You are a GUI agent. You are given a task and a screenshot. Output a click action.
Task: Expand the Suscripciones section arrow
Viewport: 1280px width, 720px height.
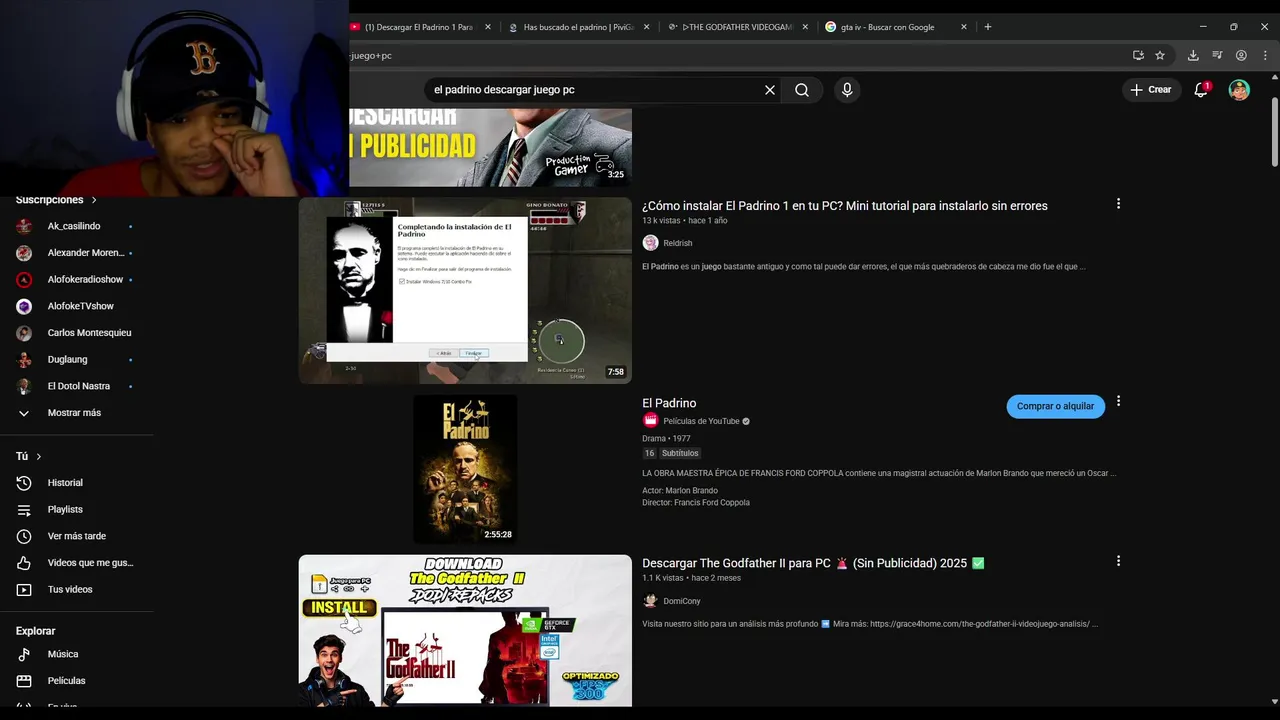coord(94,200)
